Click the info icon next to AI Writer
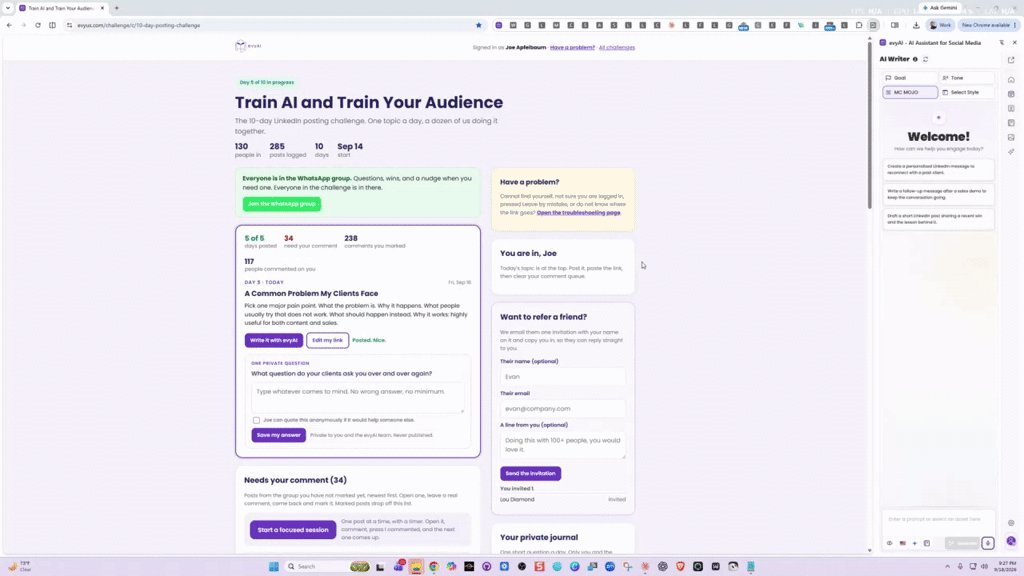 (915, 59)
